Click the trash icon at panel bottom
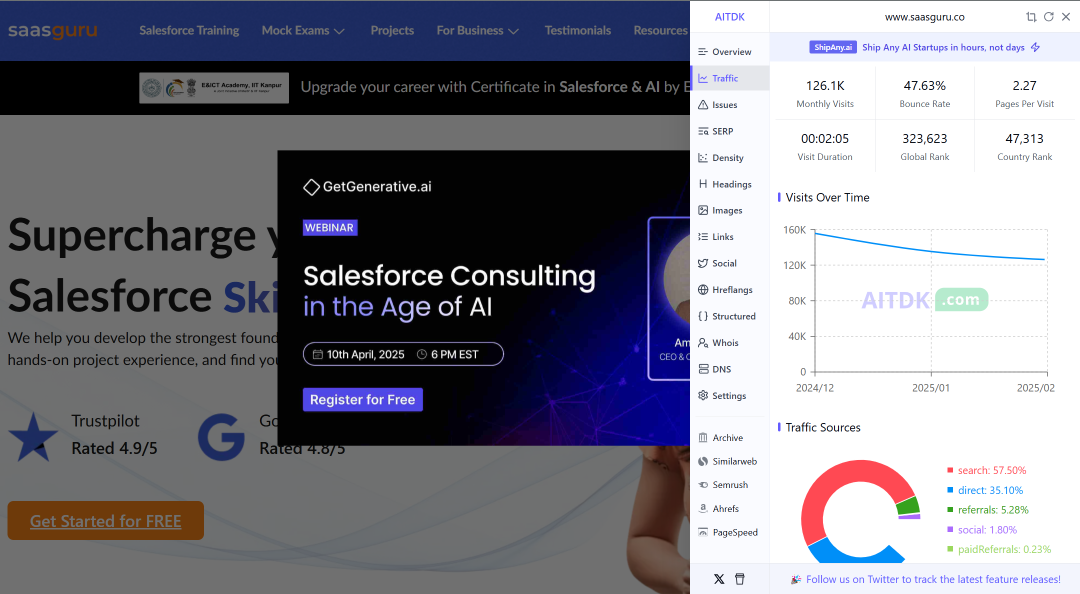Screen dimensions: 1080x594 click(740, 579)
